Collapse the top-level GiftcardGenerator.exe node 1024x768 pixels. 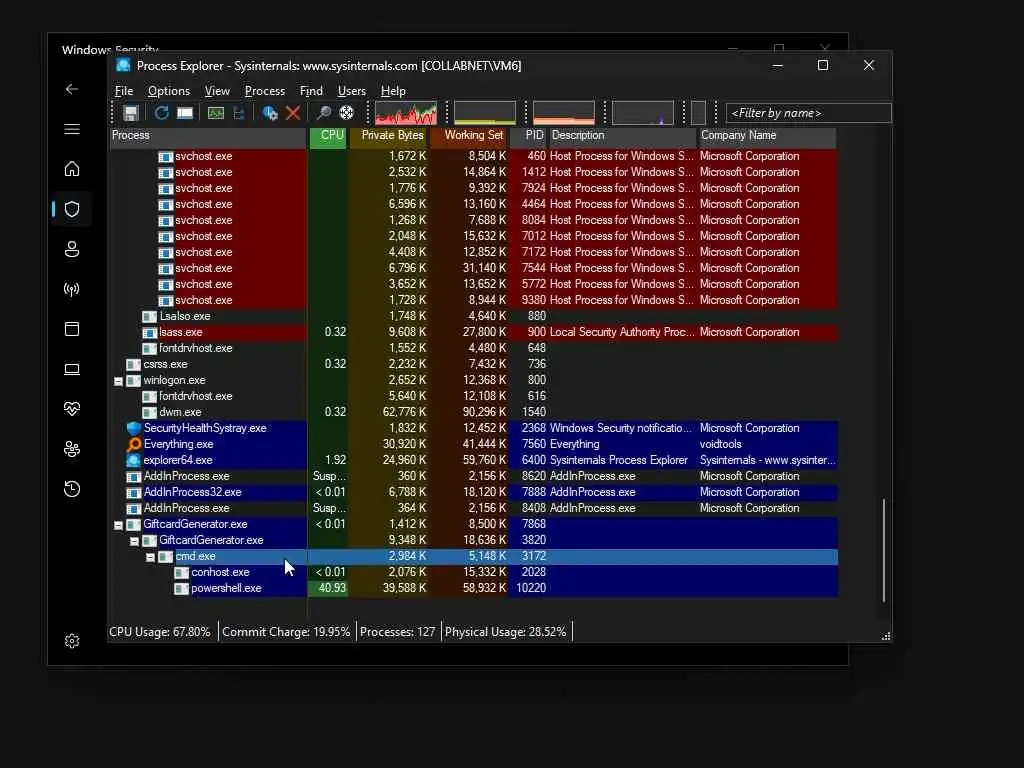click(x=118, y=525)
